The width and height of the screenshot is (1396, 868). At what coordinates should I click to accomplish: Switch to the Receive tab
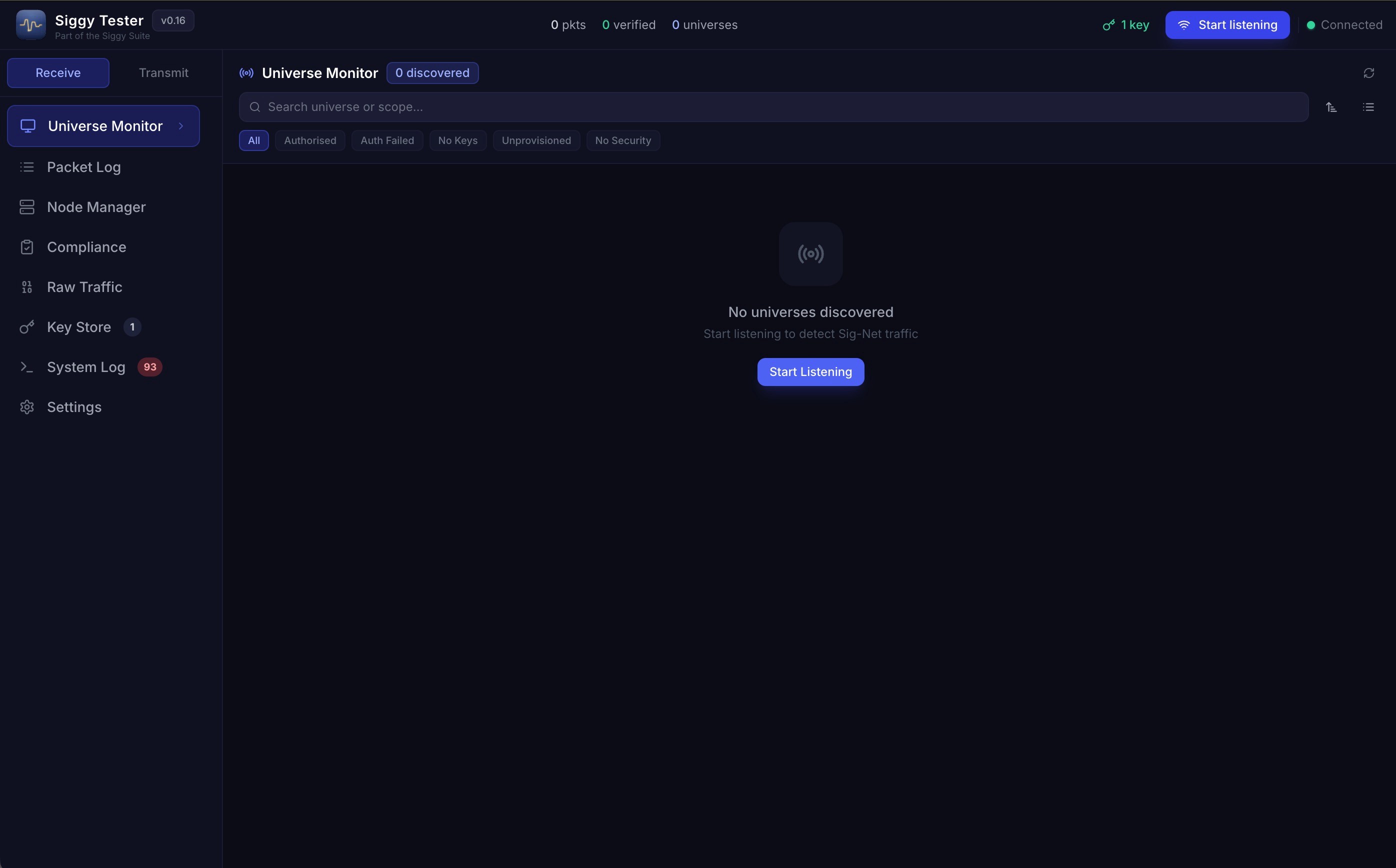58,73
